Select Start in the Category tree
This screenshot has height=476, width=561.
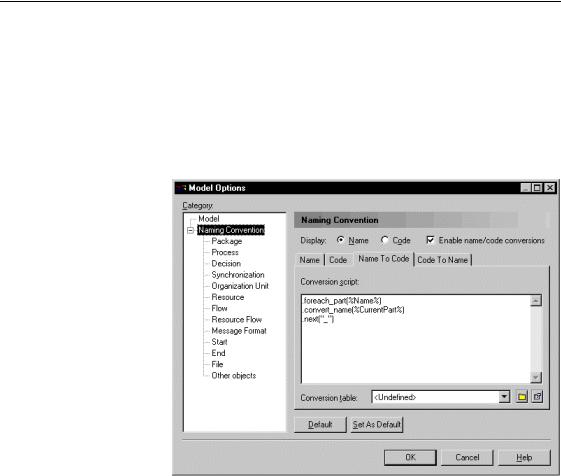click(219, 342)
